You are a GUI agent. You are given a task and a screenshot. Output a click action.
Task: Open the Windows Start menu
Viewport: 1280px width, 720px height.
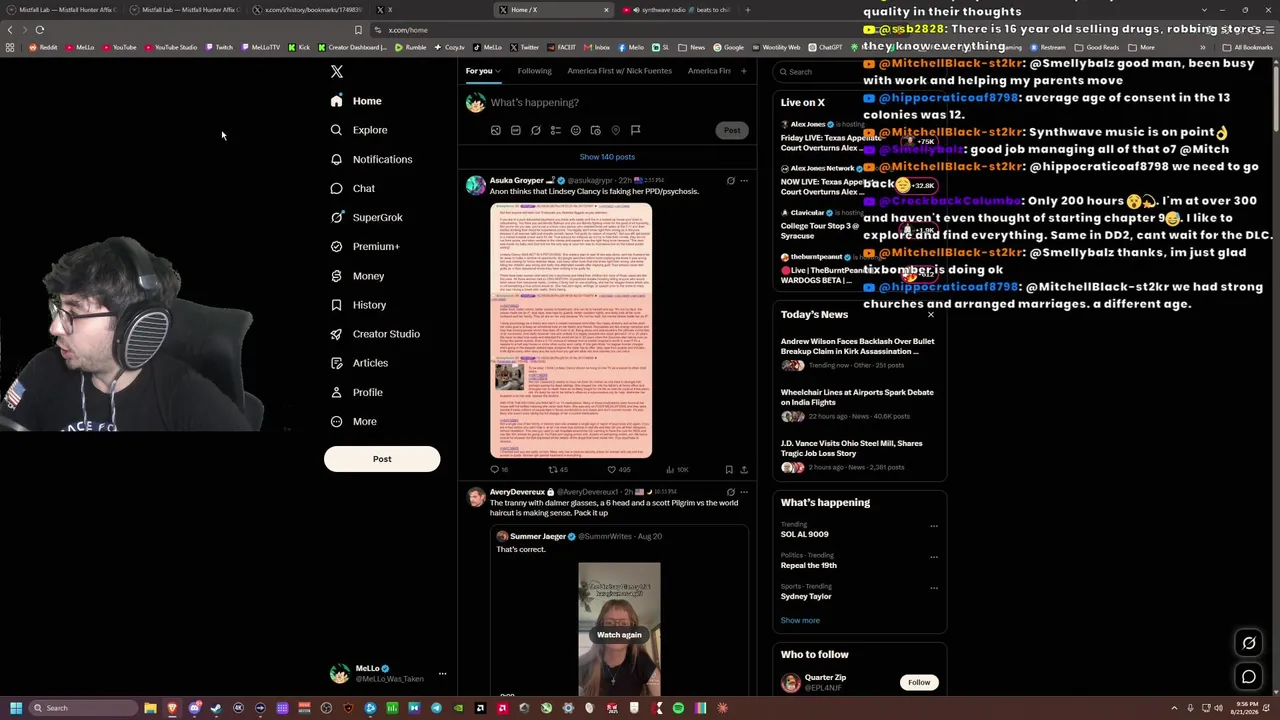click(16, 708)
